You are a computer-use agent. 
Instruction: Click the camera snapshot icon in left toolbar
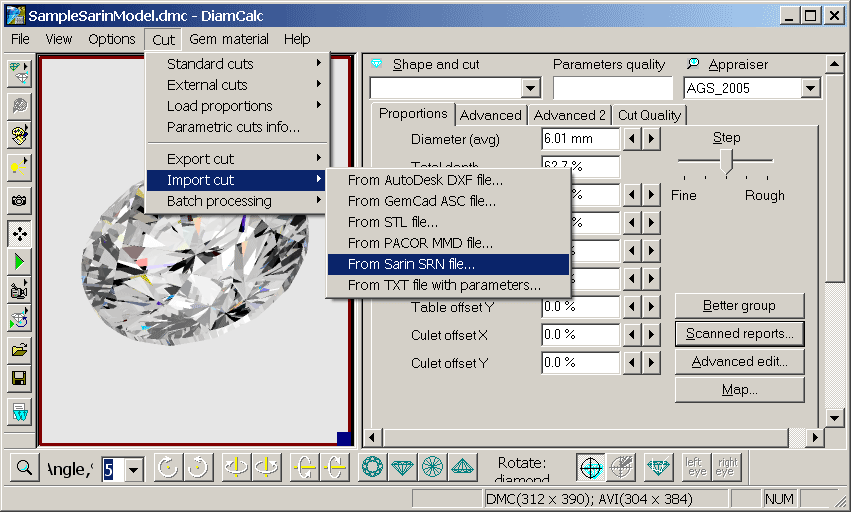click(19, 200)
